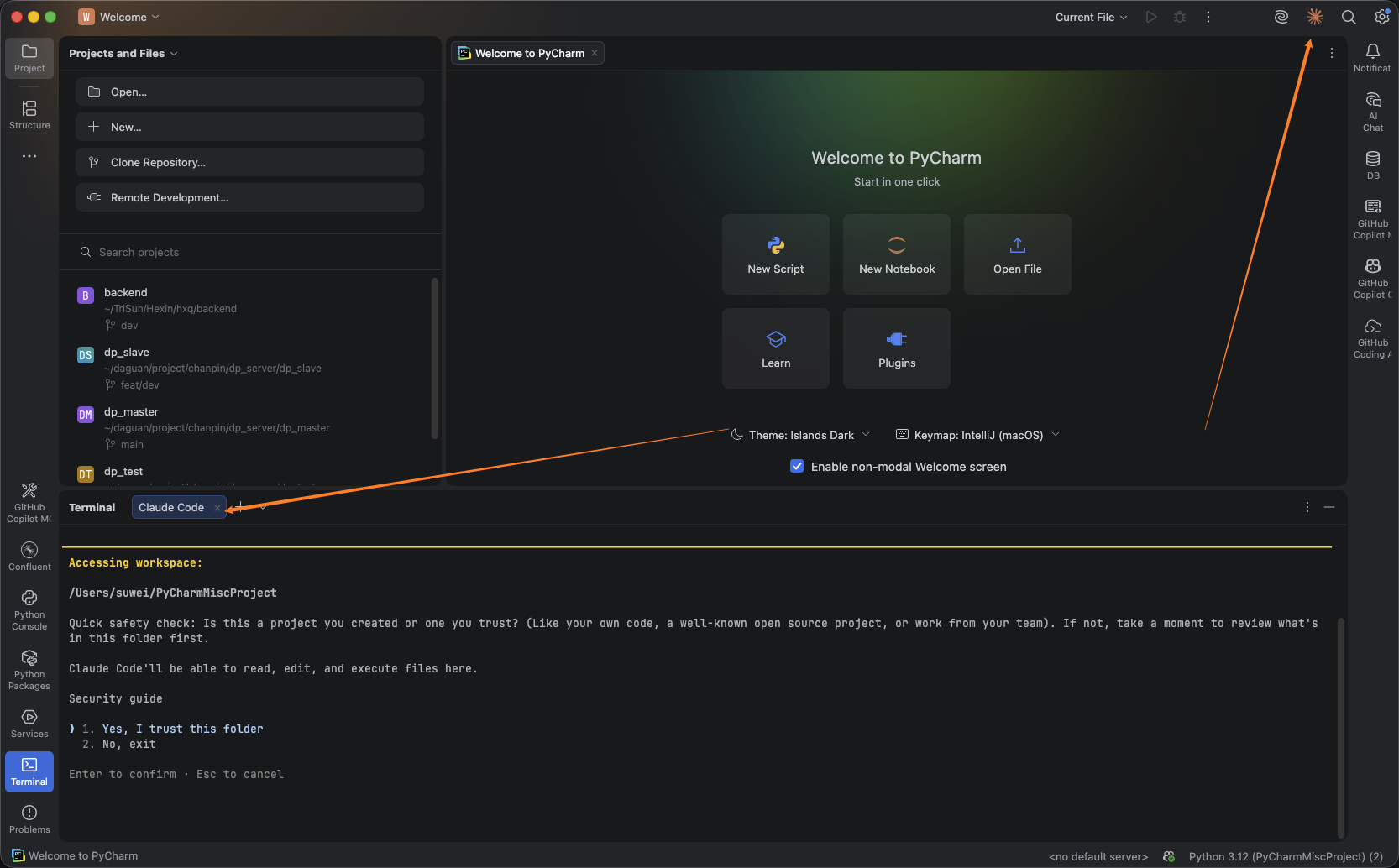The width and height of the screenshot is (1399, 868).
Task: Open the Python Console tool window
Action: 29,609
